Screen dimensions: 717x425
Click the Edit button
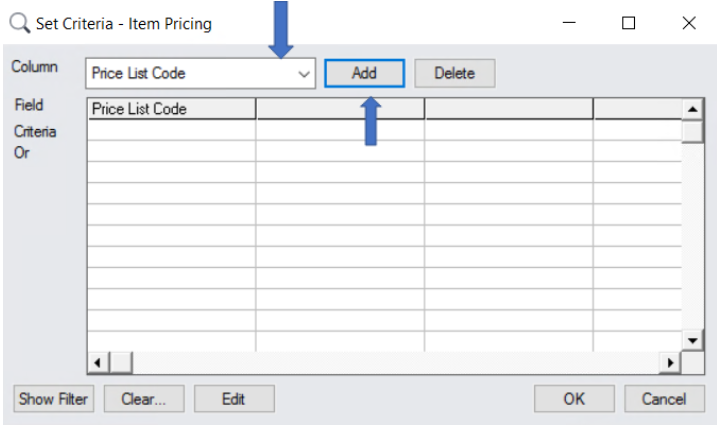233,399
